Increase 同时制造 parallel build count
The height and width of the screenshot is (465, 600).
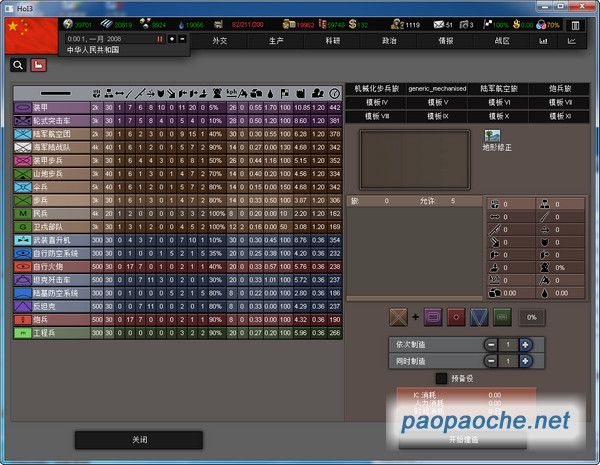(x=525, y=361)
